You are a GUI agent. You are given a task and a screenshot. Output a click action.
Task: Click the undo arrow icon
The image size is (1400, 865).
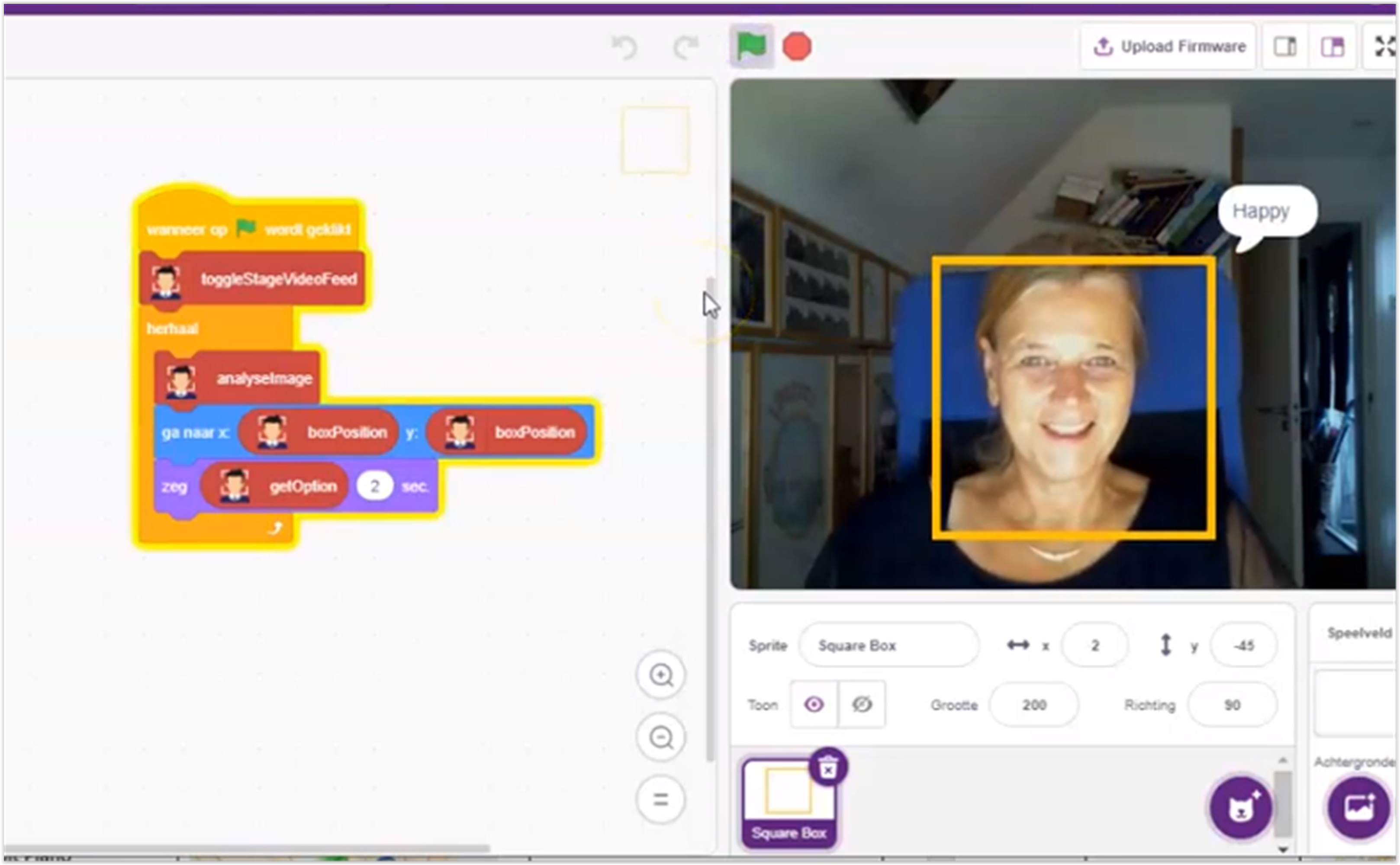click(624, 47)
